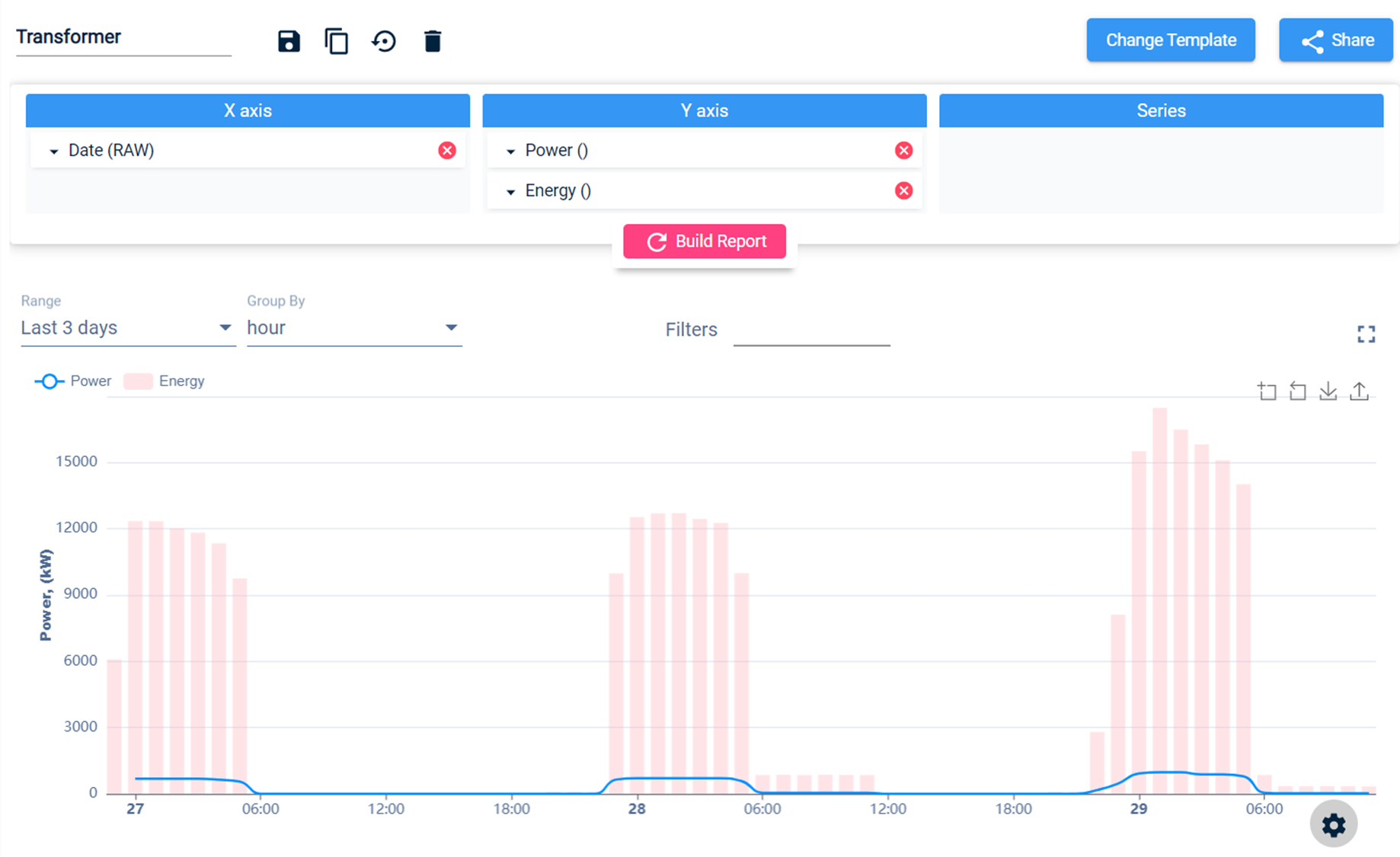Image resolution: width=1400 pixels, height=857 pixels.
Task: Toggle the Power series in the legend
Action: 90,381
